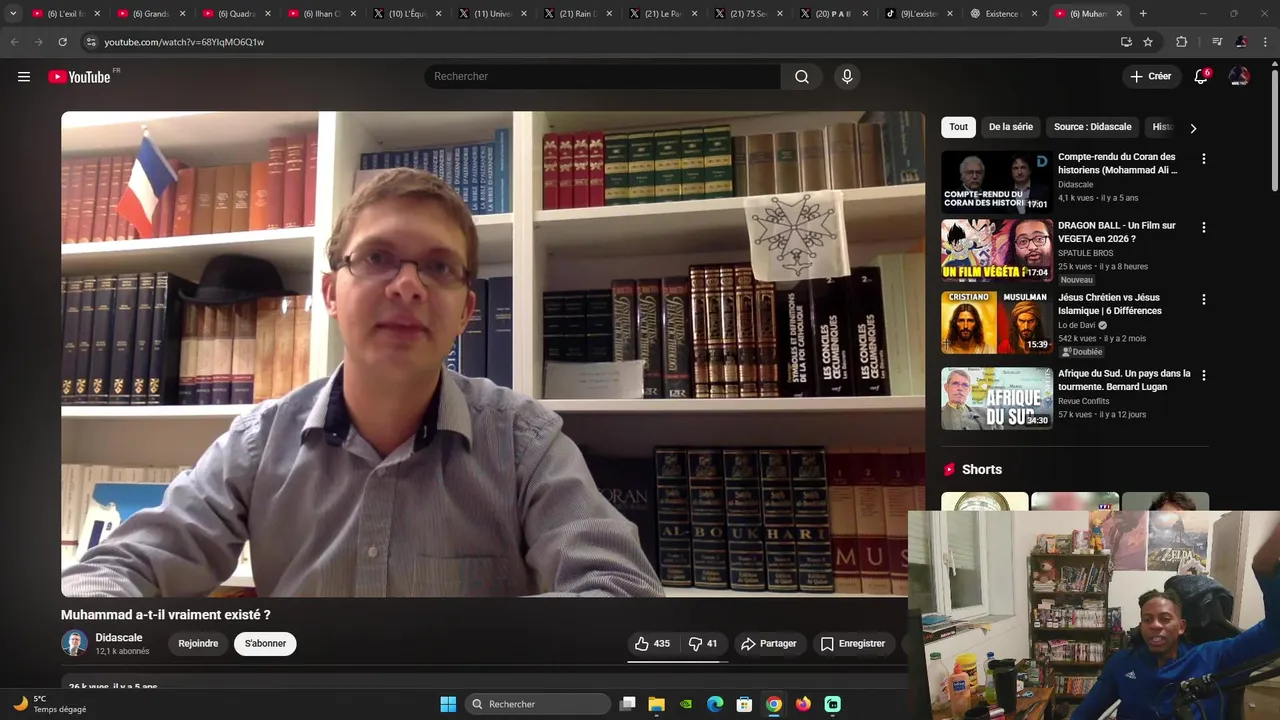Open File Explorer from the taskbar
1280x720 pixels.
click(x=656, y=704)
